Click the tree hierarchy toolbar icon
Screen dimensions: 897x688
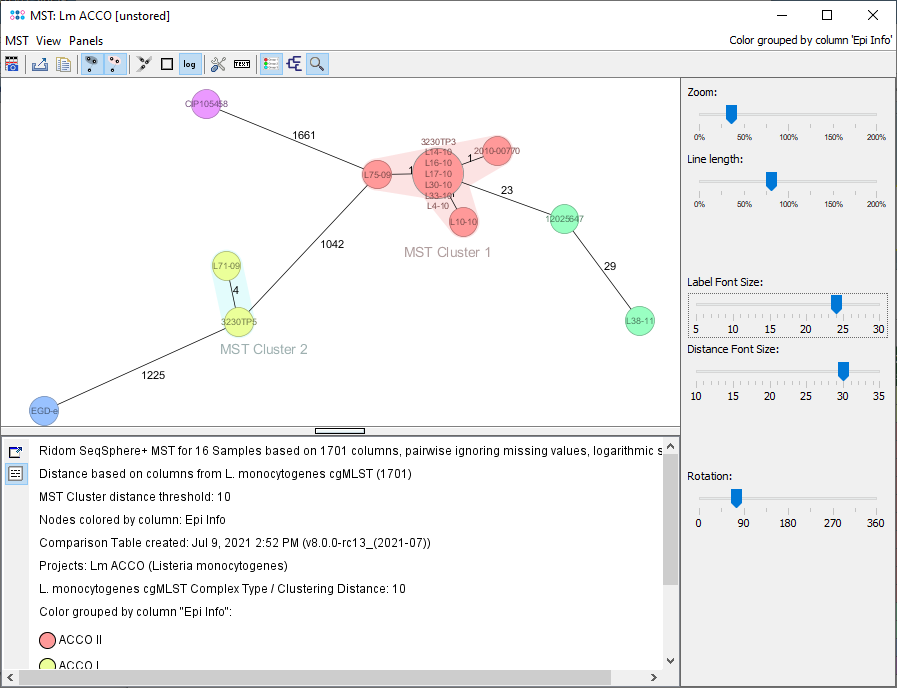(x=294, y=64)
